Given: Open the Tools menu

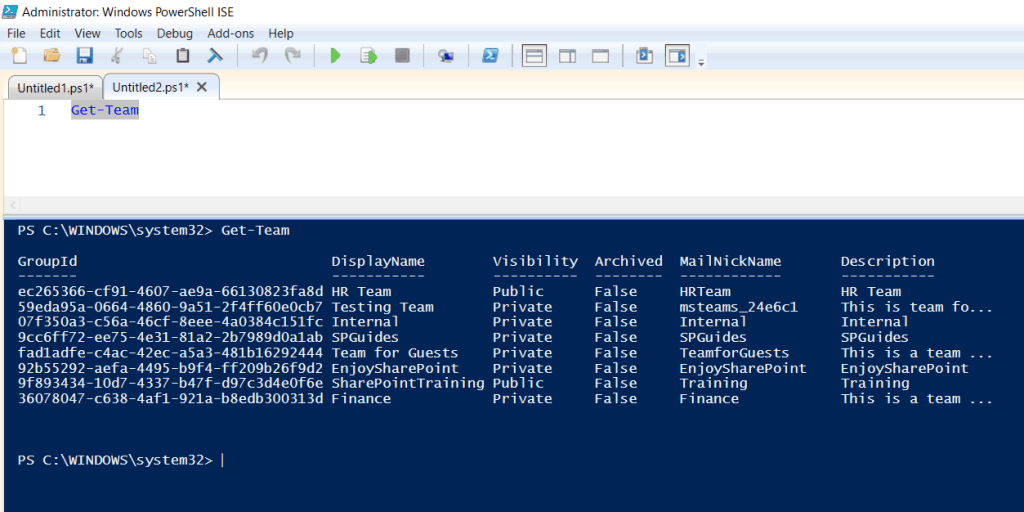Looking at the screenshot, I should [129, 33].
